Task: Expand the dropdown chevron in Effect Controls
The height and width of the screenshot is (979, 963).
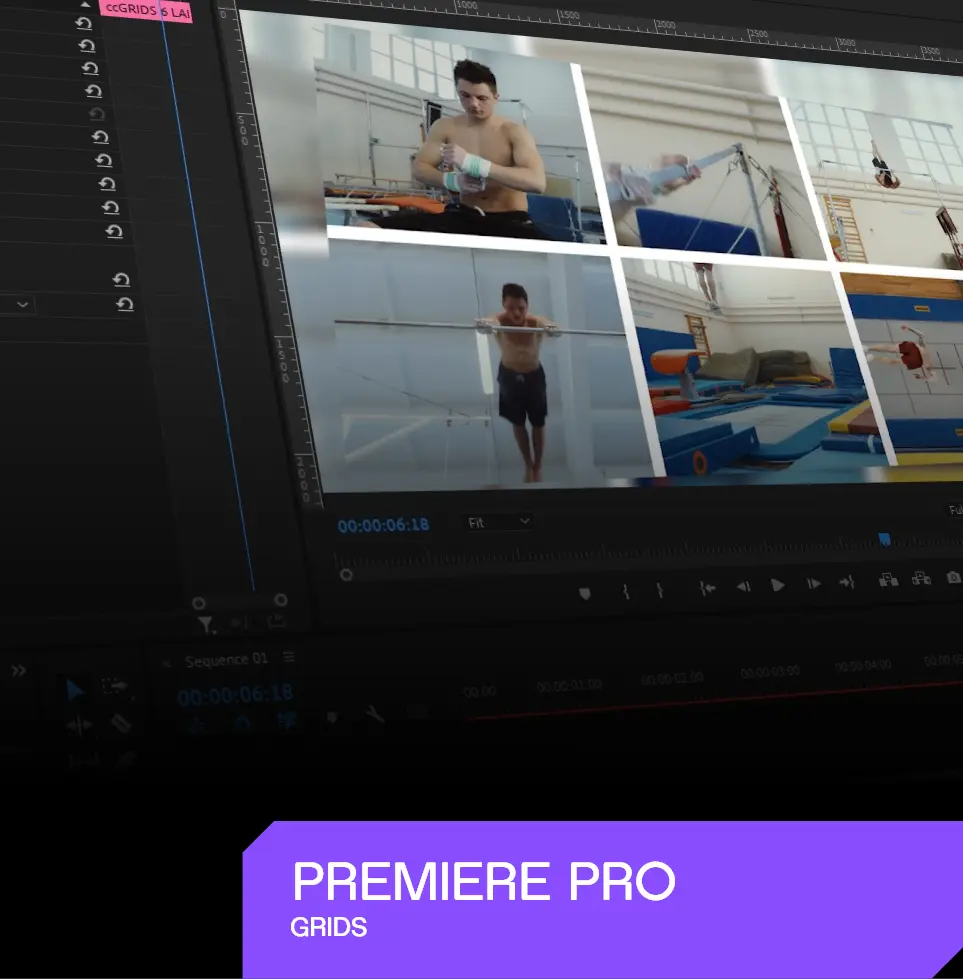Action: point(22,305)
